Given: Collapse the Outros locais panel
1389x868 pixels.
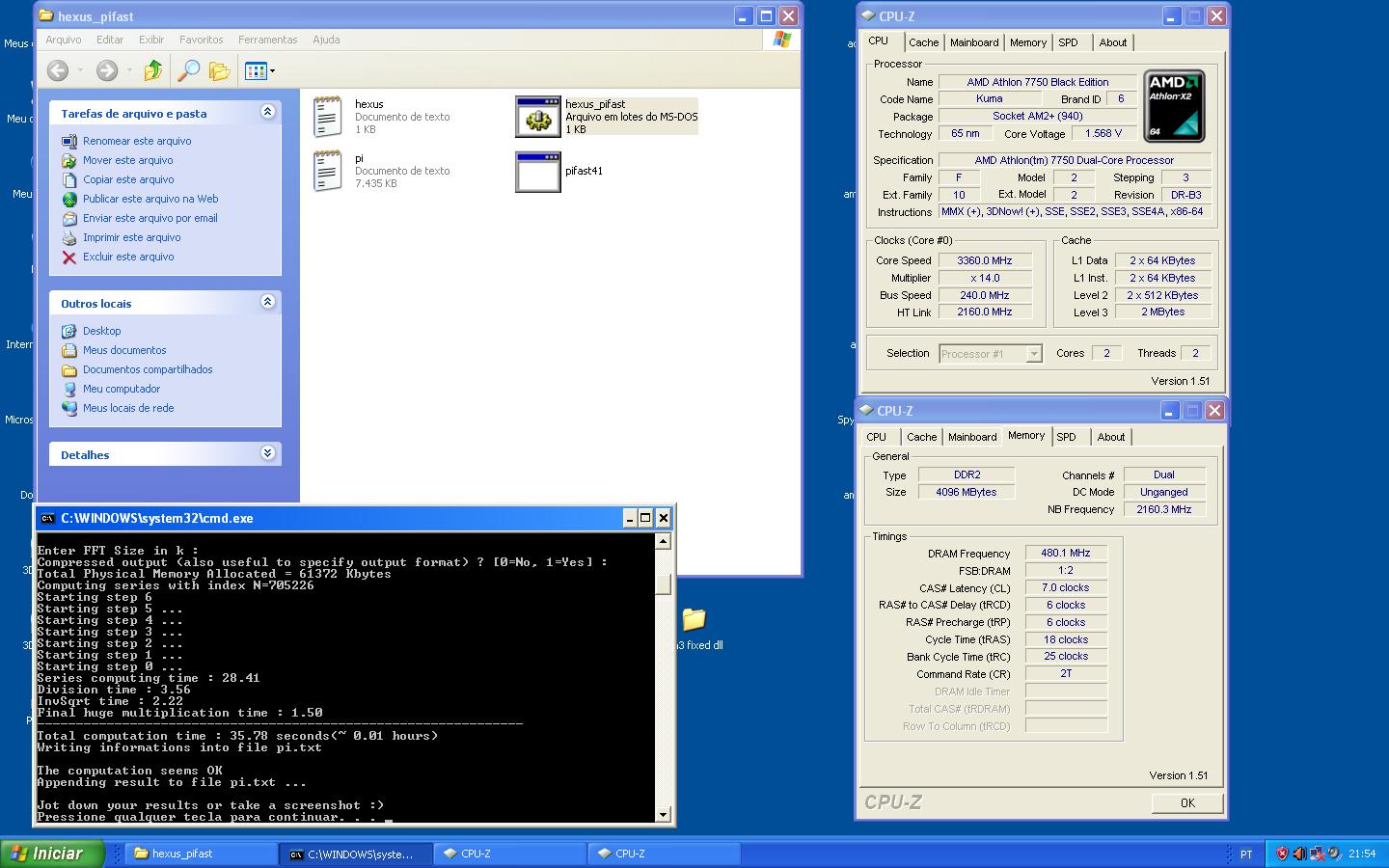Looking at the screenshot, I should pos(267,302).
